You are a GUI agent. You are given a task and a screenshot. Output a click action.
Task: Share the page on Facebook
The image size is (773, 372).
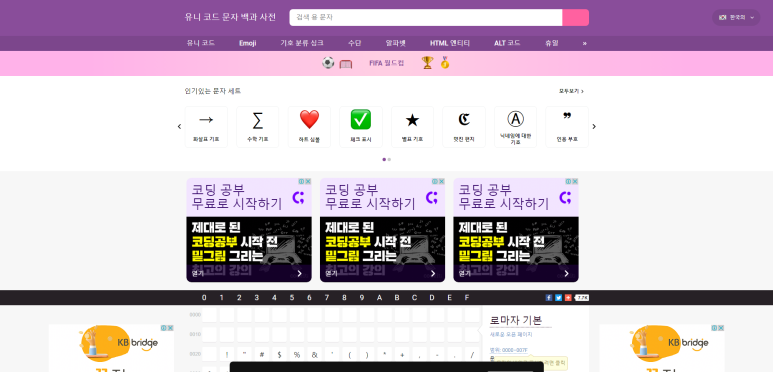tap(549, 298)
